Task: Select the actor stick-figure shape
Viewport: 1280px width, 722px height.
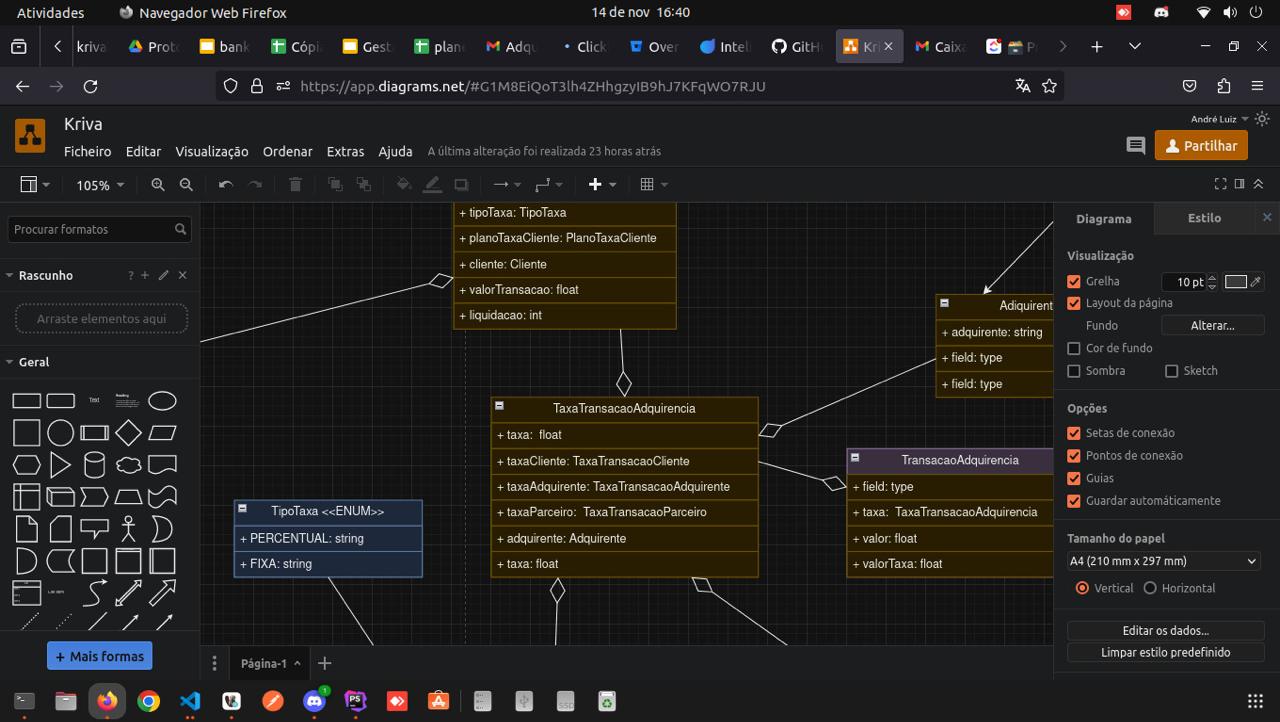Action: (x=128, y=528)
